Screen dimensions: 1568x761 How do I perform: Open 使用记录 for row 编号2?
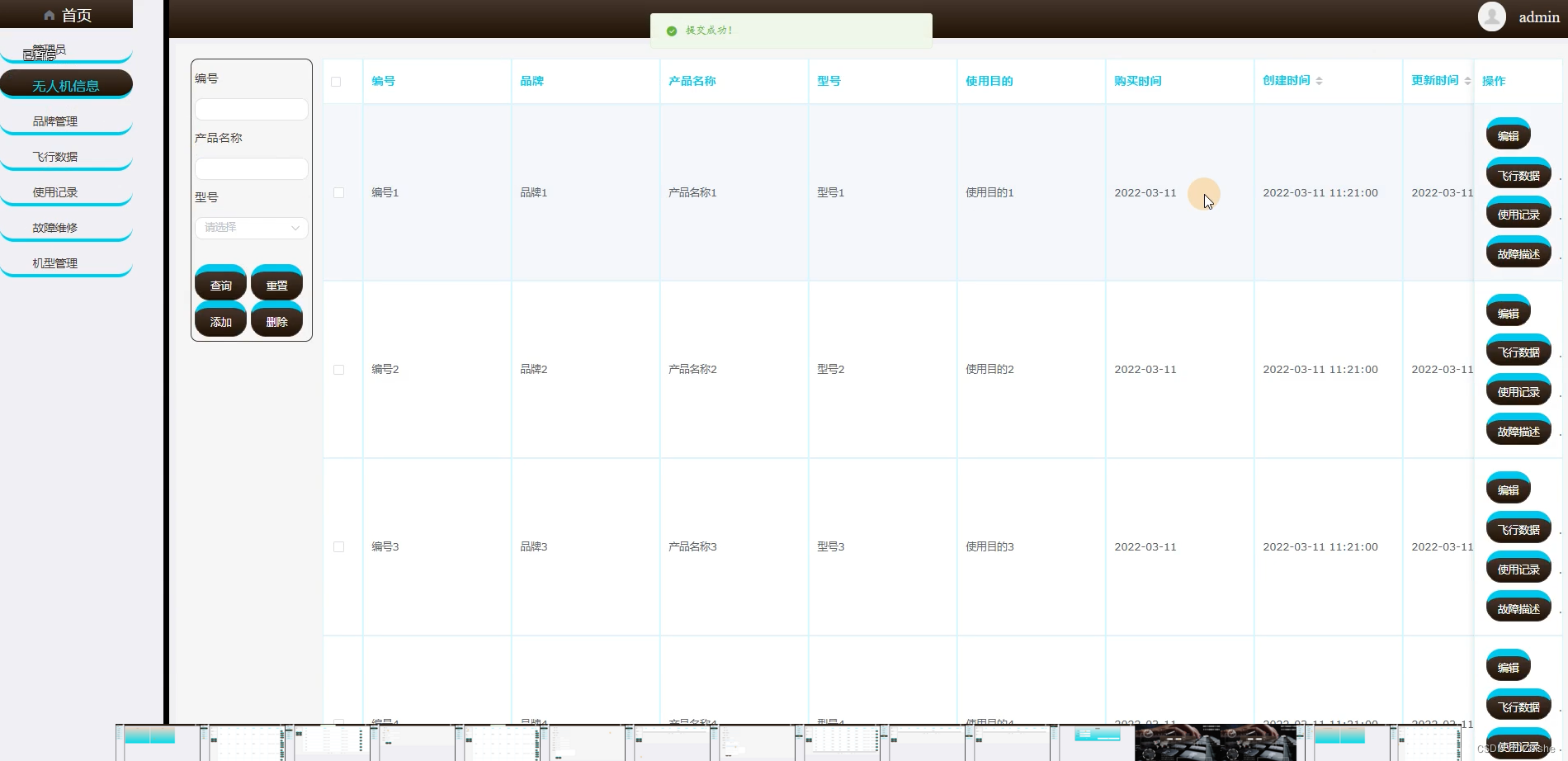pos(1518,390)
